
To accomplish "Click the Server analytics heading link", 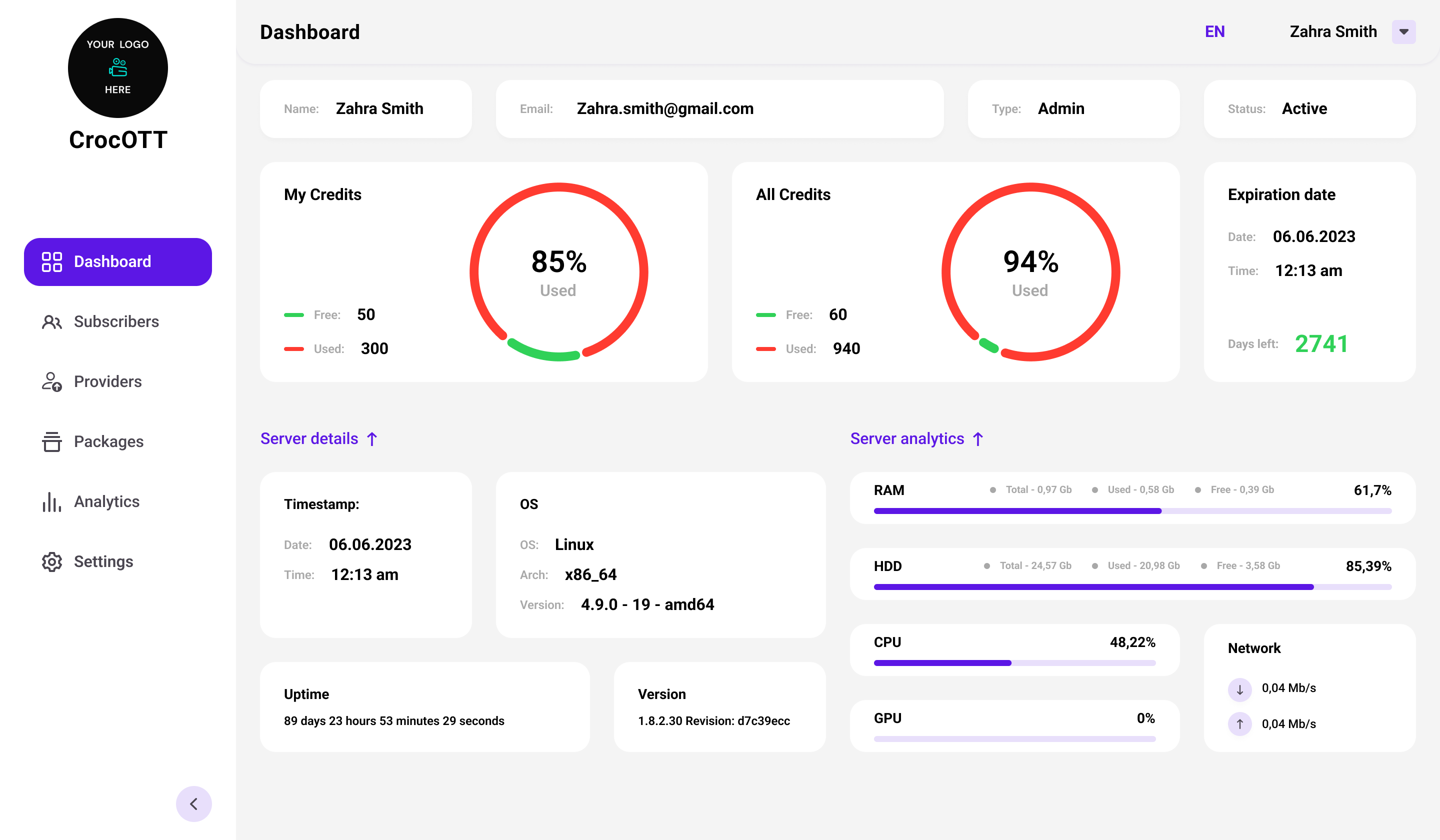I will coord(907,439).
